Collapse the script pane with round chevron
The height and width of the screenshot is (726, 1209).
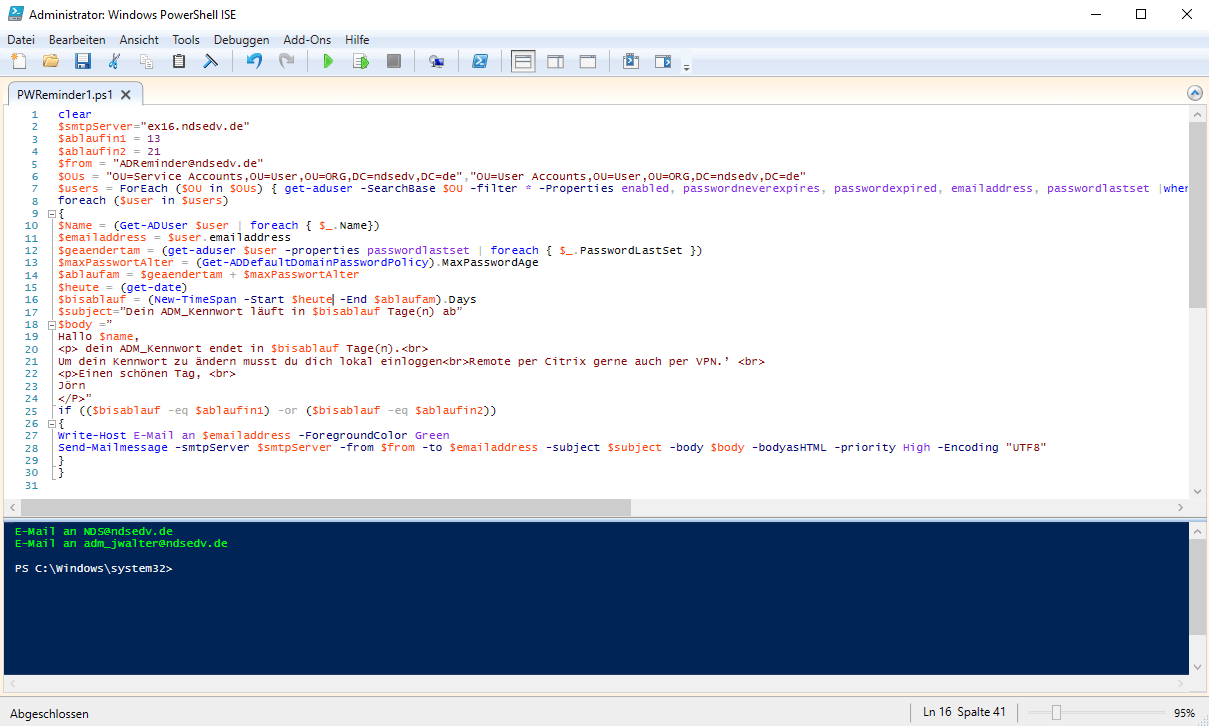(x=1194, y=93)
